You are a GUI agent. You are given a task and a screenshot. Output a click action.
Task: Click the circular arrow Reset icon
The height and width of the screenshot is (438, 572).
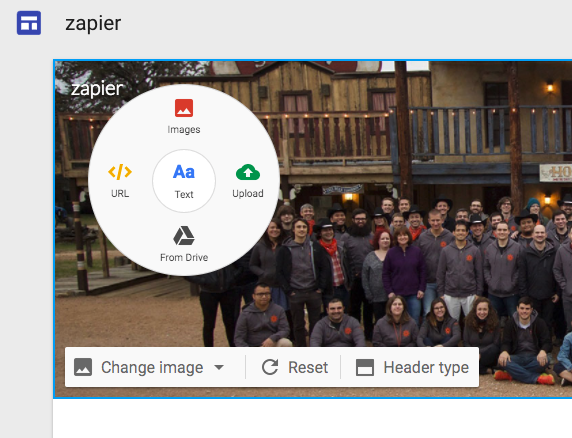(x=270, y=367)
